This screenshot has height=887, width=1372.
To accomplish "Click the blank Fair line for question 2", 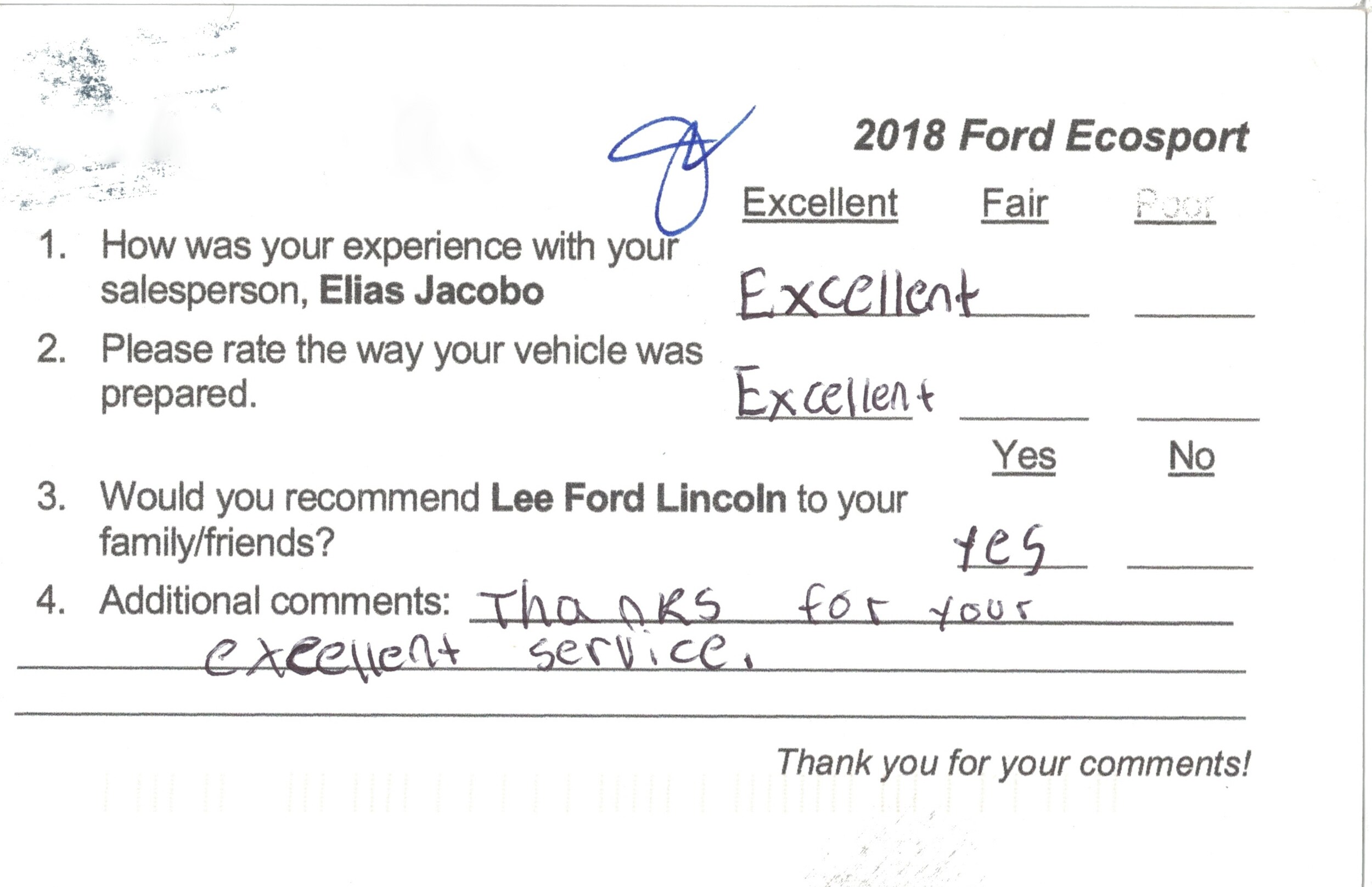I will click(x=1024, y=418).
